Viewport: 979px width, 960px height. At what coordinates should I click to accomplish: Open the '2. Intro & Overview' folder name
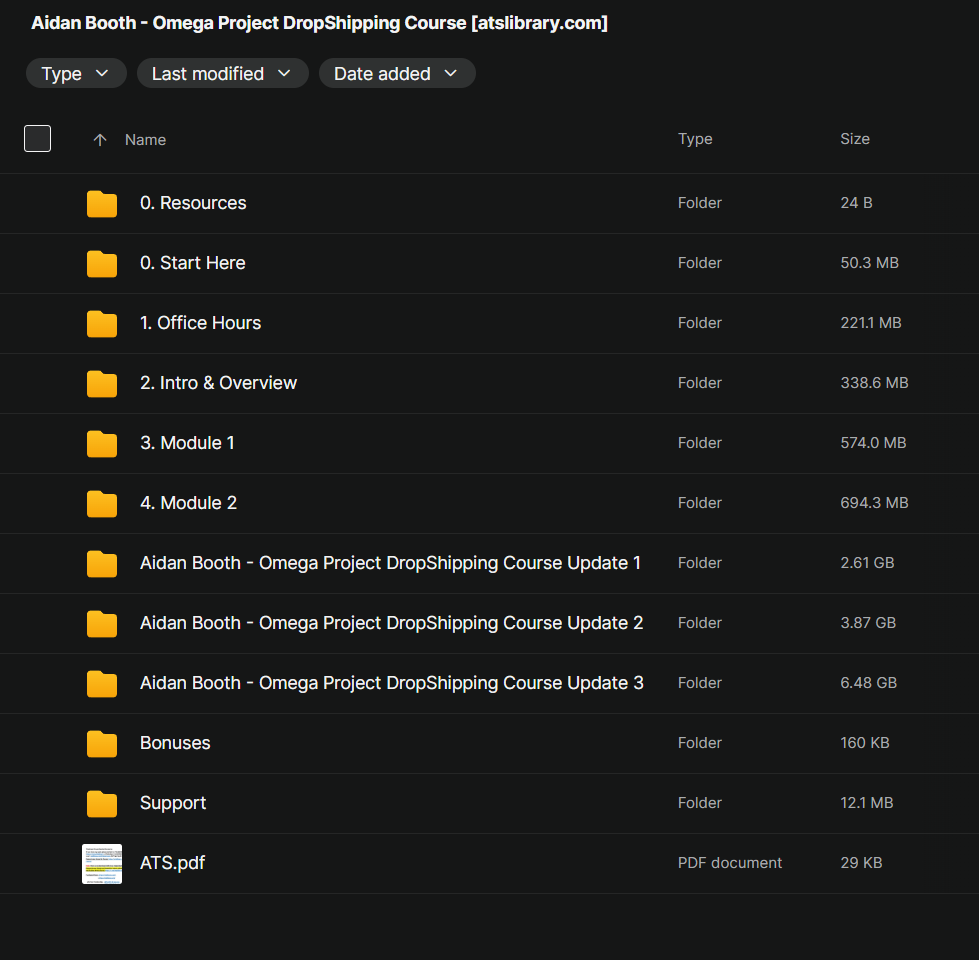[x=219, y=383]
